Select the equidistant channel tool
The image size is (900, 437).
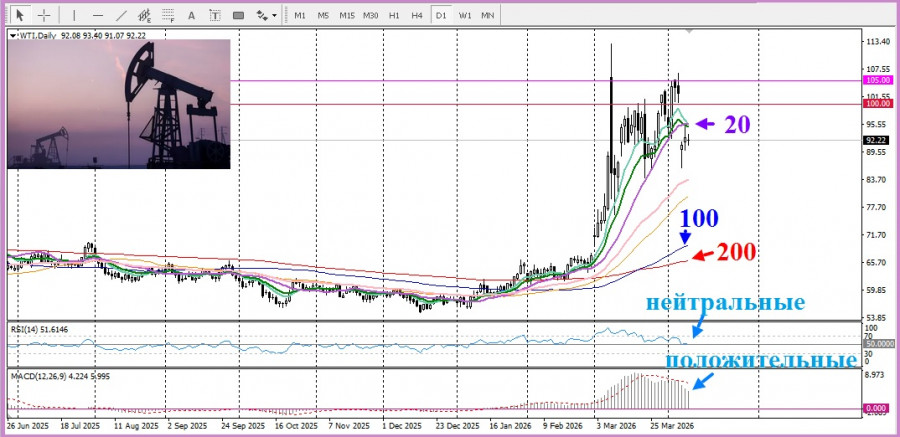[146, 15]
